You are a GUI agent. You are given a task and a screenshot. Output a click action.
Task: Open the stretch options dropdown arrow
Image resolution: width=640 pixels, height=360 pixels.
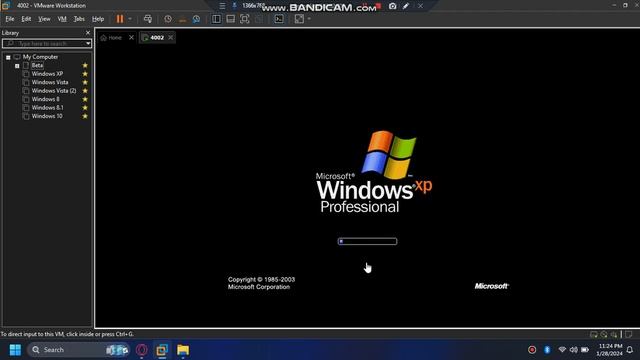[309, 19]
